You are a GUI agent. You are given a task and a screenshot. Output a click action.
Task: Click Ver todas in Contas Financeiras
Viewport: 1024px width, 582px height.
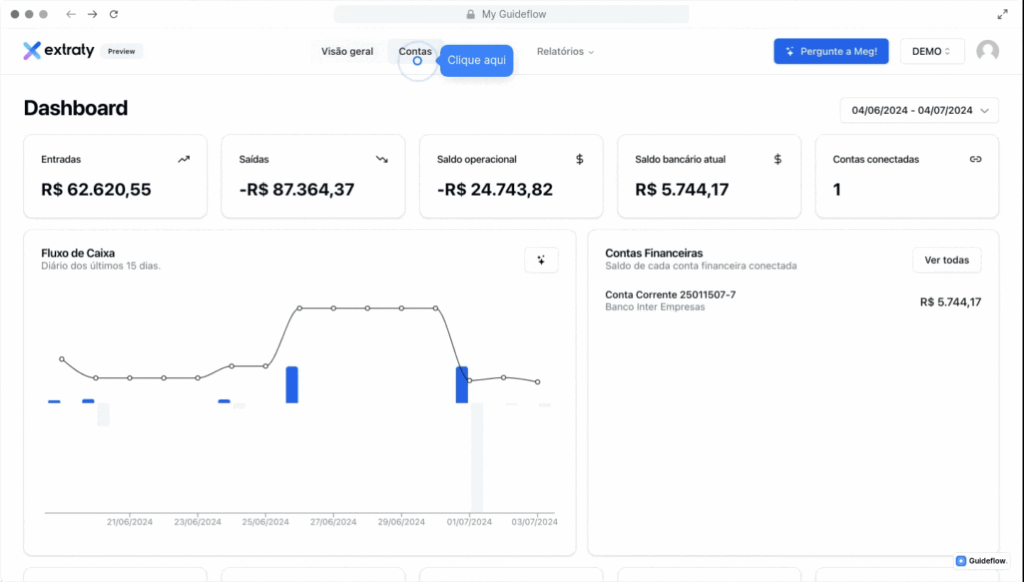946,260
